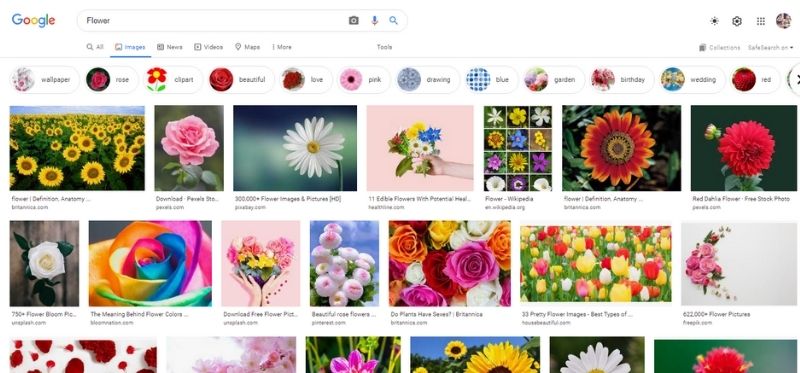Open the Wikipedia flower grid thumbnail

click(518, 148)
